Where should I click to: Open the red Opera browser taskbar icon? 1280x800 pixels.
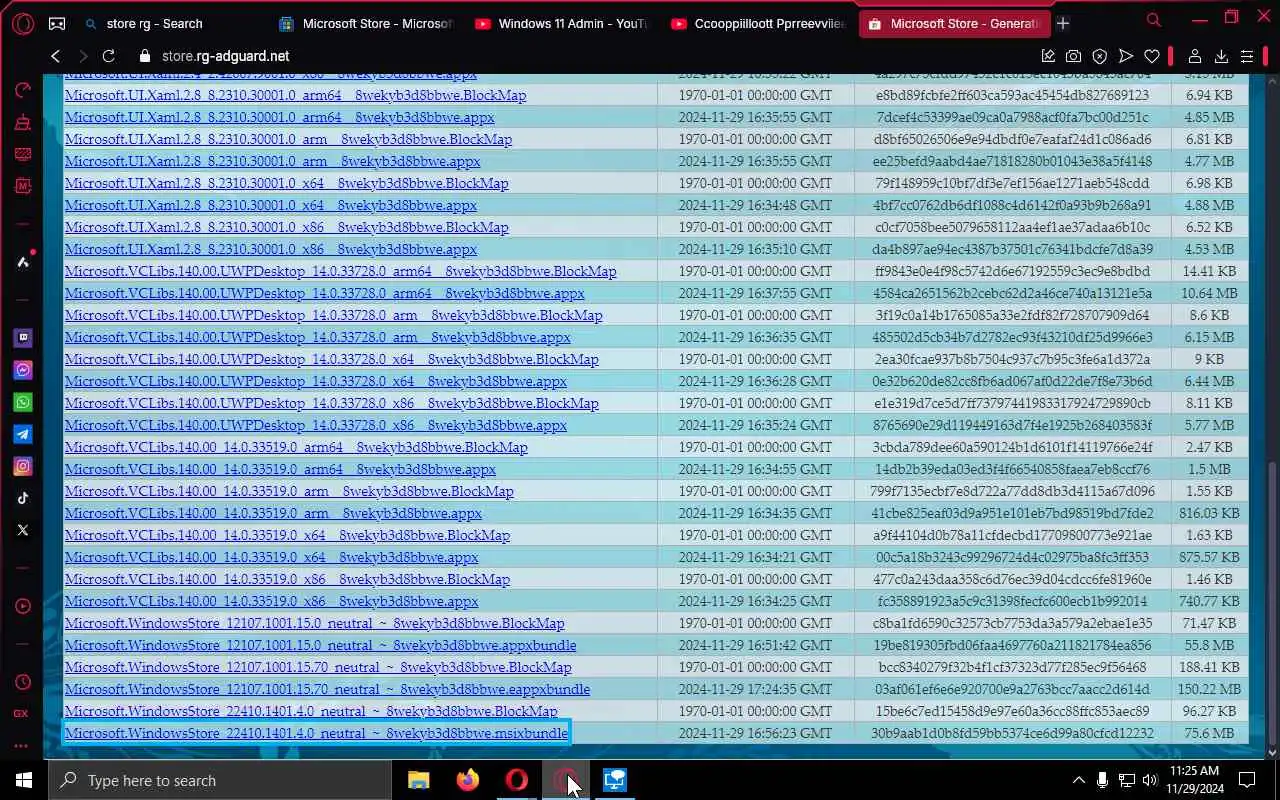pos(517,780)
